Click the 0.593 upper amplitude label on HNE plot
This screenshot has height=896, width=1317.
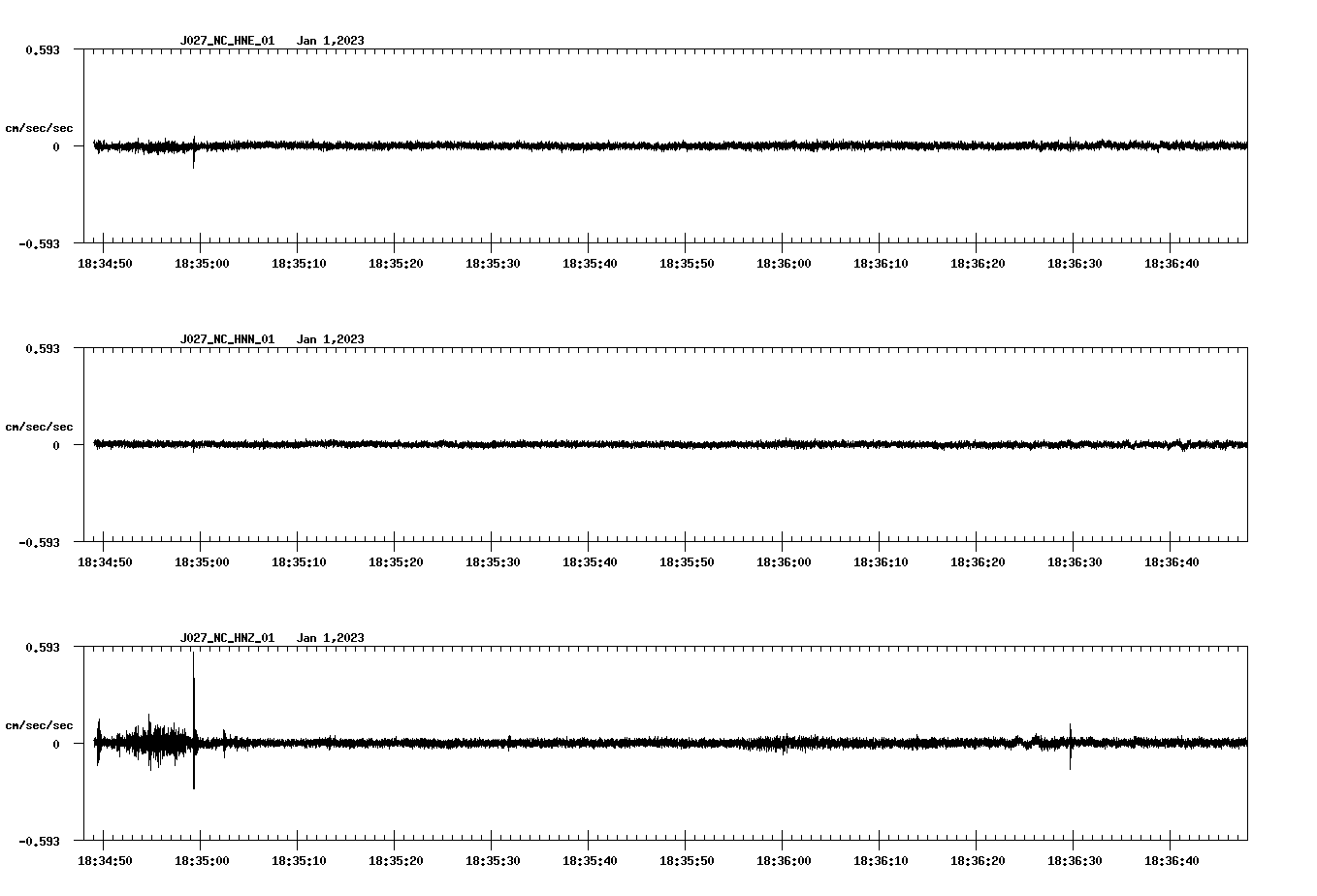44,48
